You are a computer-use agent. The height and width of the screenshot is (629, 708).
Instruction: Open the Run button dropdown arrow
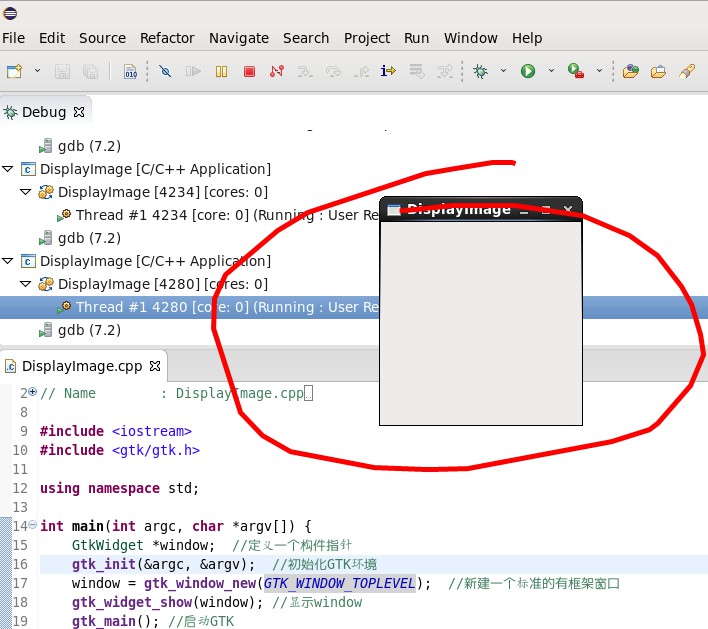[x=549, y=72]
